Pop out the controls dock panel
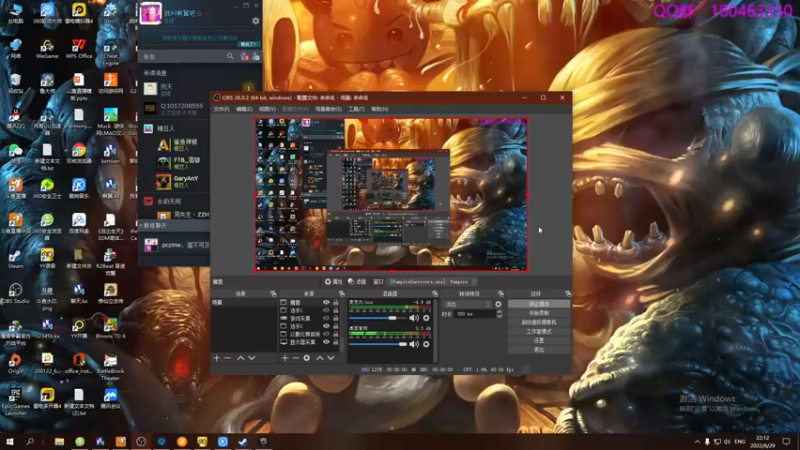The width and height of the screenshot is (800, 450). (568, 294)
